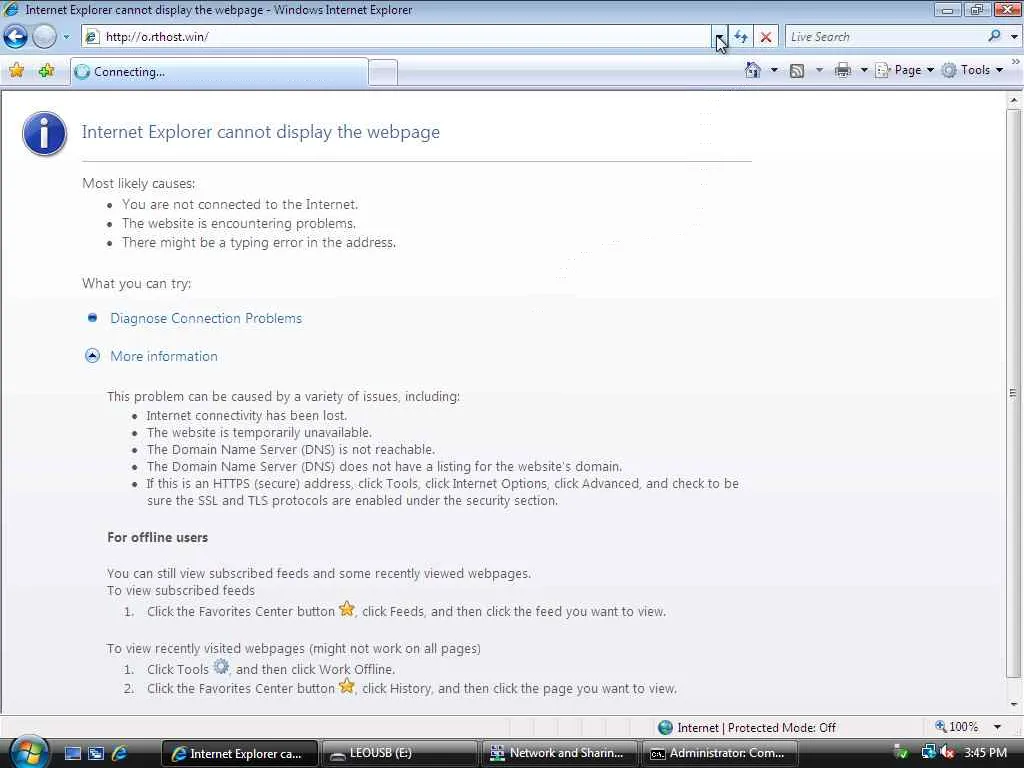Click the safely remove hardware tray icon
This screenshot has width=1024, height=768.
coord(901,753)
